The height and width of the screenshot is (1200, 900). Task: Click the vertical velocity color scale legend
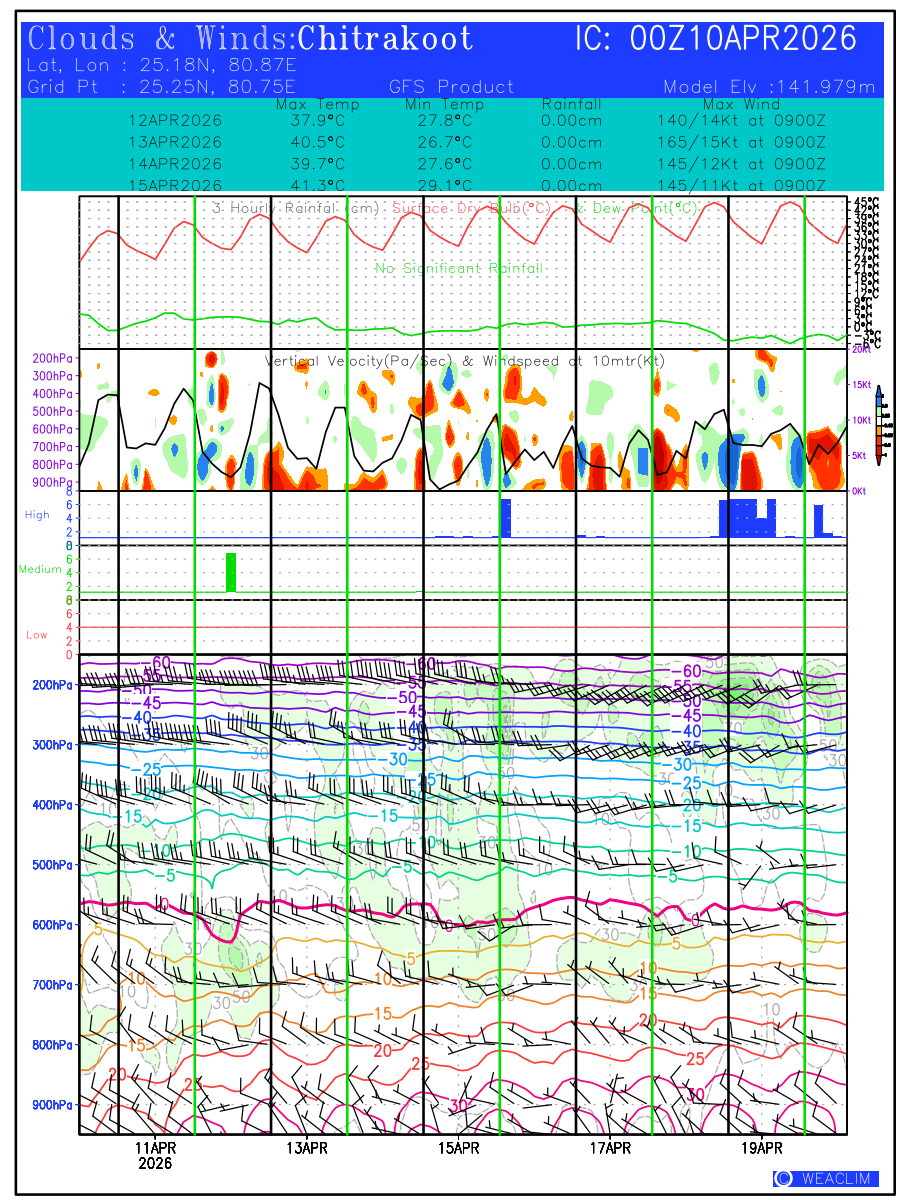[878, 426]
